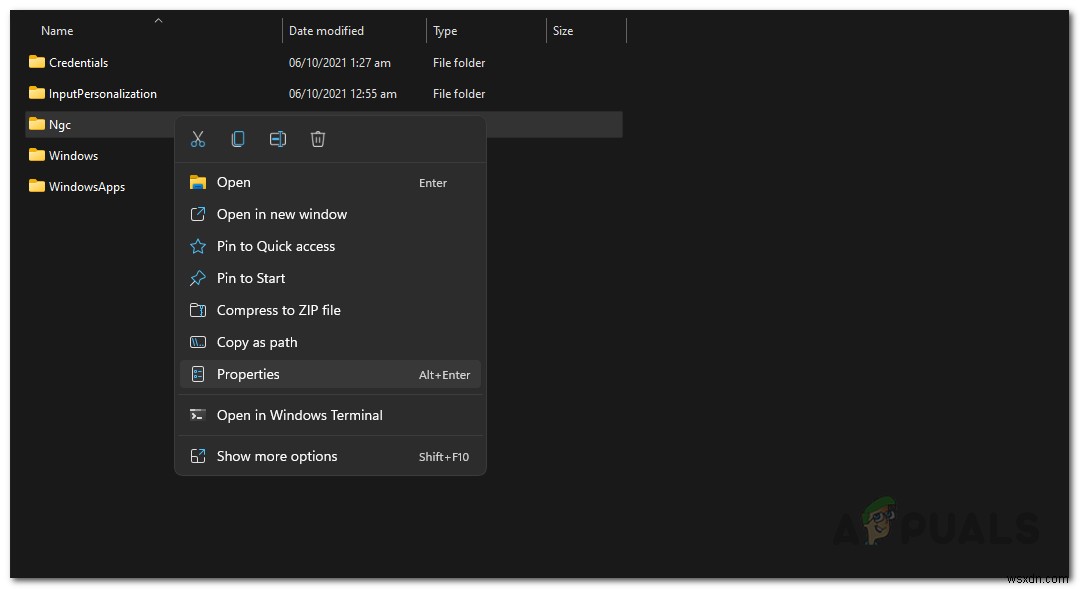Select the InputPersonalization folder name
The image size is (1080, 589).
click(x=103, y=94)
